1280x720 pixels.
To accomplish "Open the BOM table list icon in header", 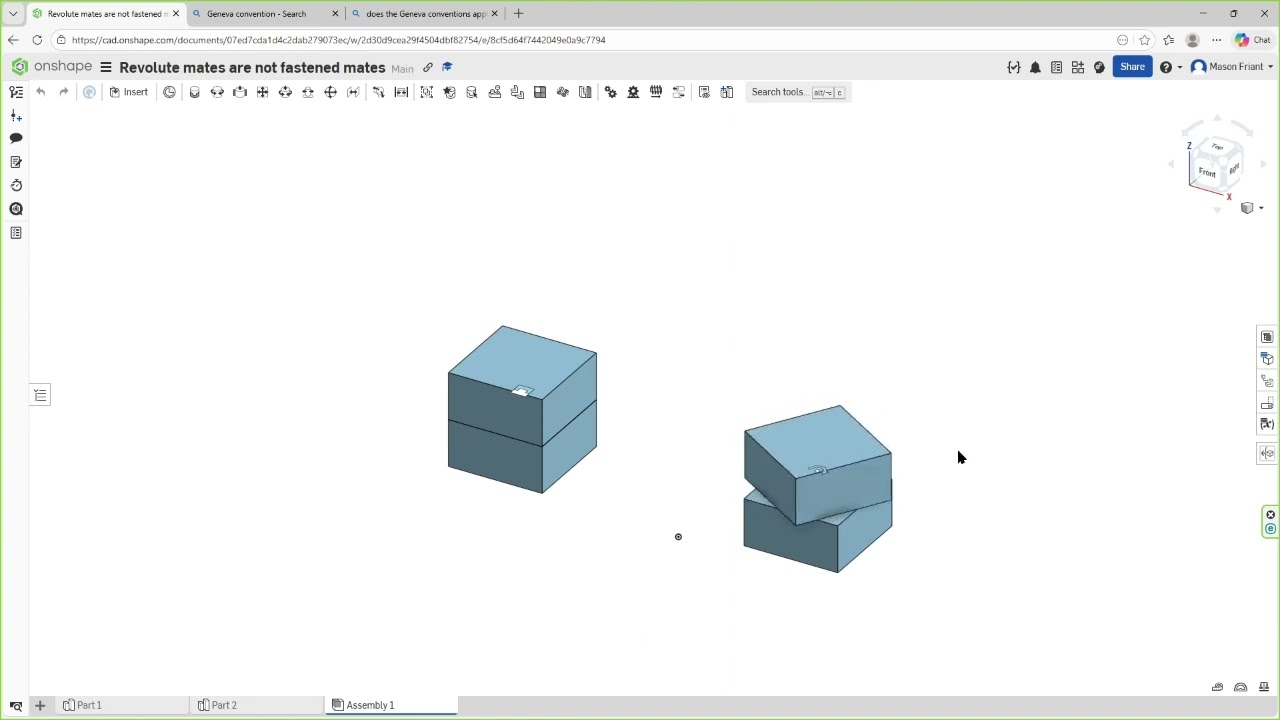I will [x=1056, y=67].
